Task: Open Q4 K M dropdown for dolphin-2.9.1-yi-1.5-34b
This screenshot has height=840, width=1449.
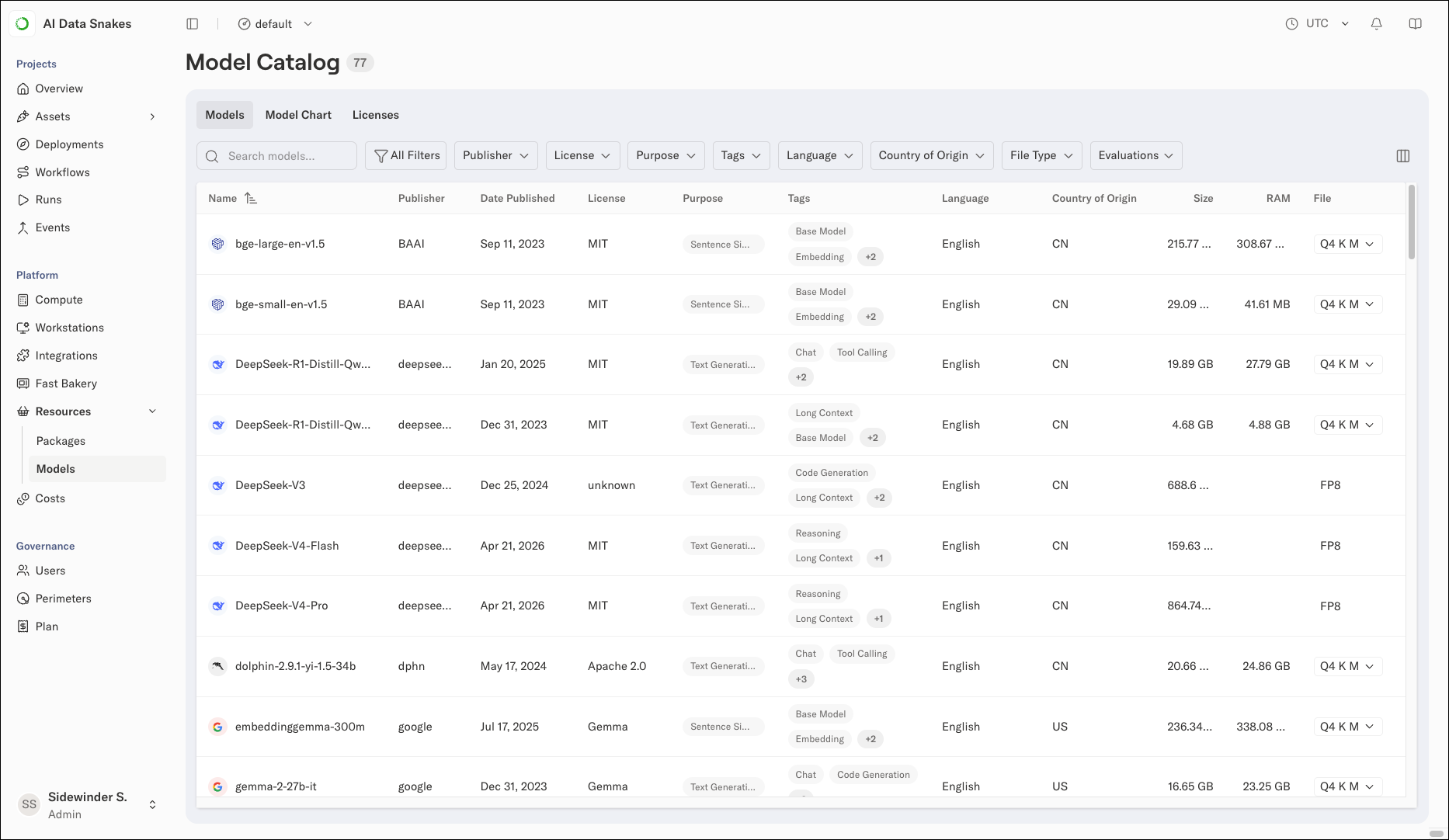Action: [1347, 666]
